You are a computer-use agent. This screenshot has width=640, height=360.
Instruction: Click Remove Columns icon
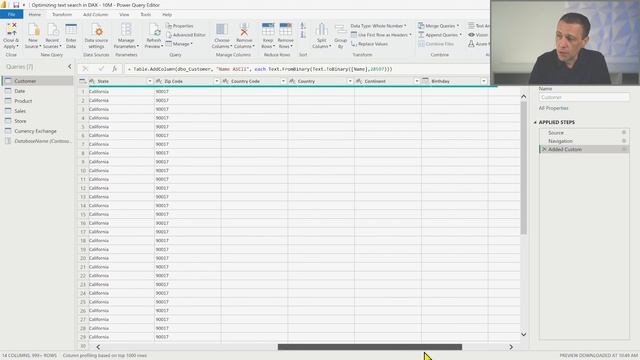click(244, 29)
